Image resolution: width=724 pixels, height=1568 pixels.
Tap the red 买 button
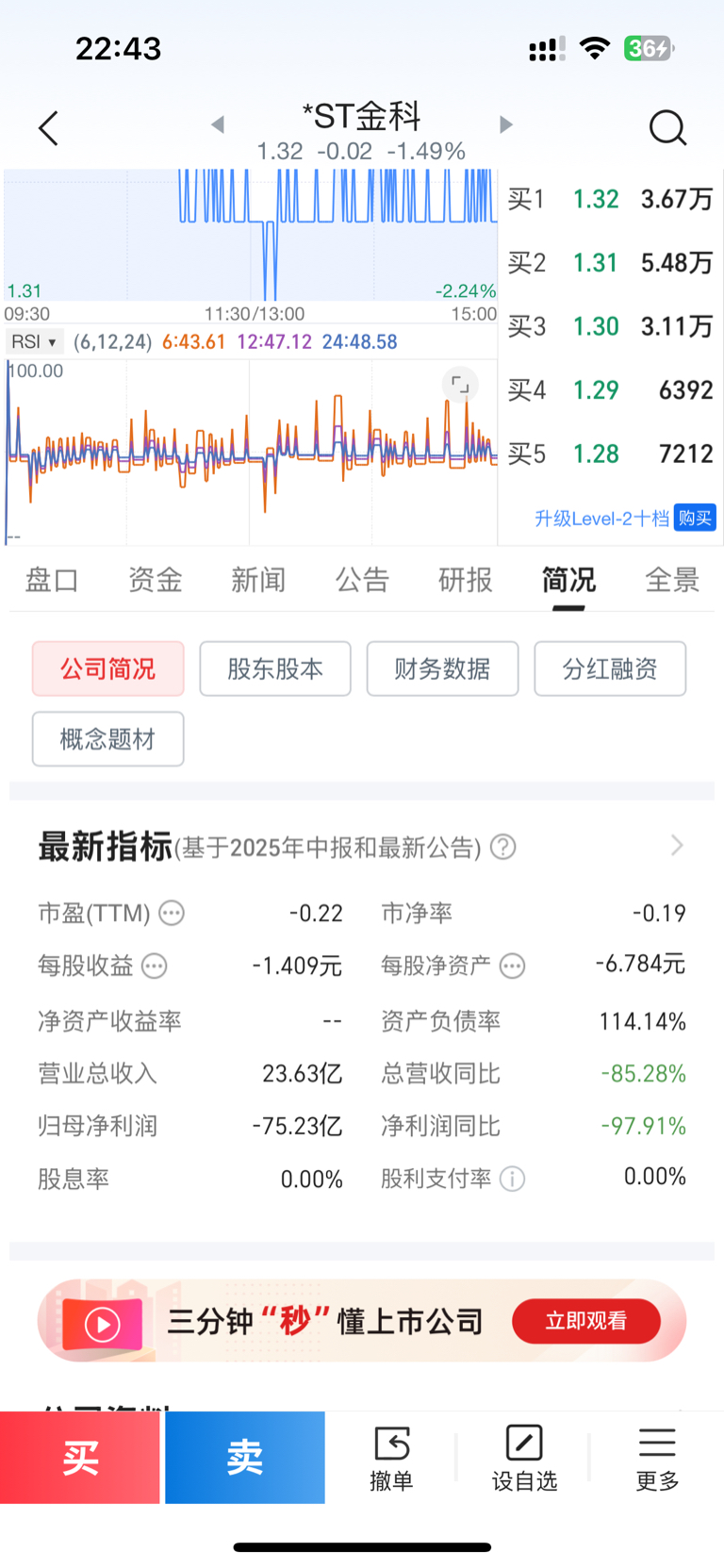(x=80, y=1458)
